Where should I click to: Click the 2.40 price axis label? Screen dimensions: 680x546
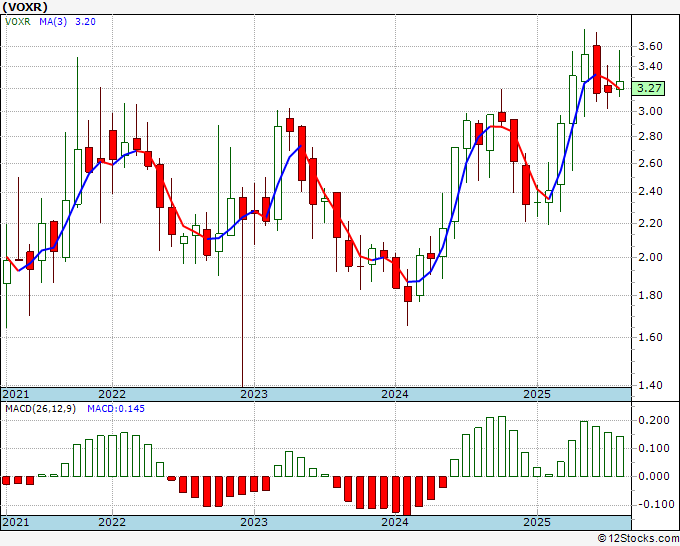(x=650, y=192)
